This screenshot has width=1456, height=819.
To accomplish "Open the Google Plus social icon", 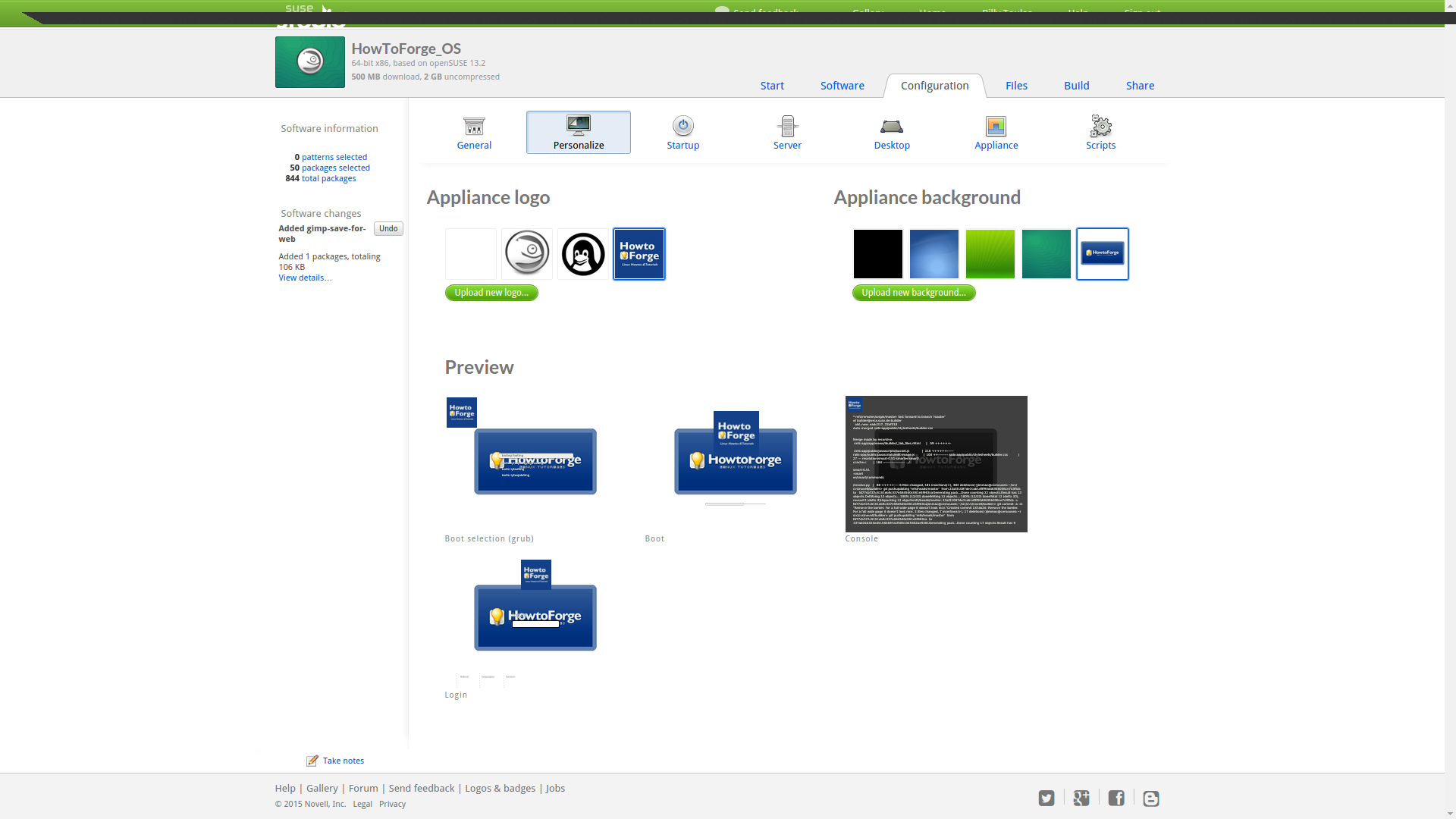I will [x=1081, y=799].
